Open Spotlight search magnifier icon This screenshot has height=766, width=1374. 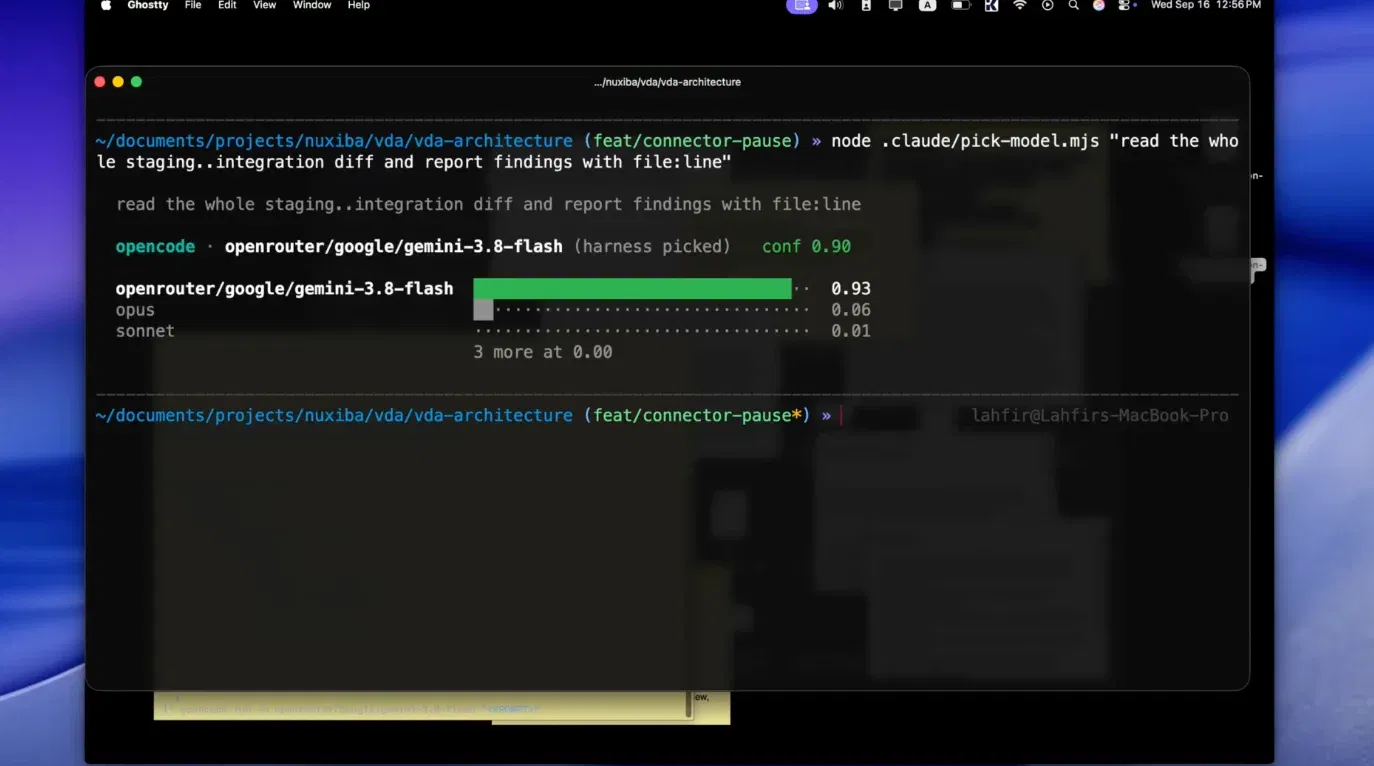[1073, 6]
